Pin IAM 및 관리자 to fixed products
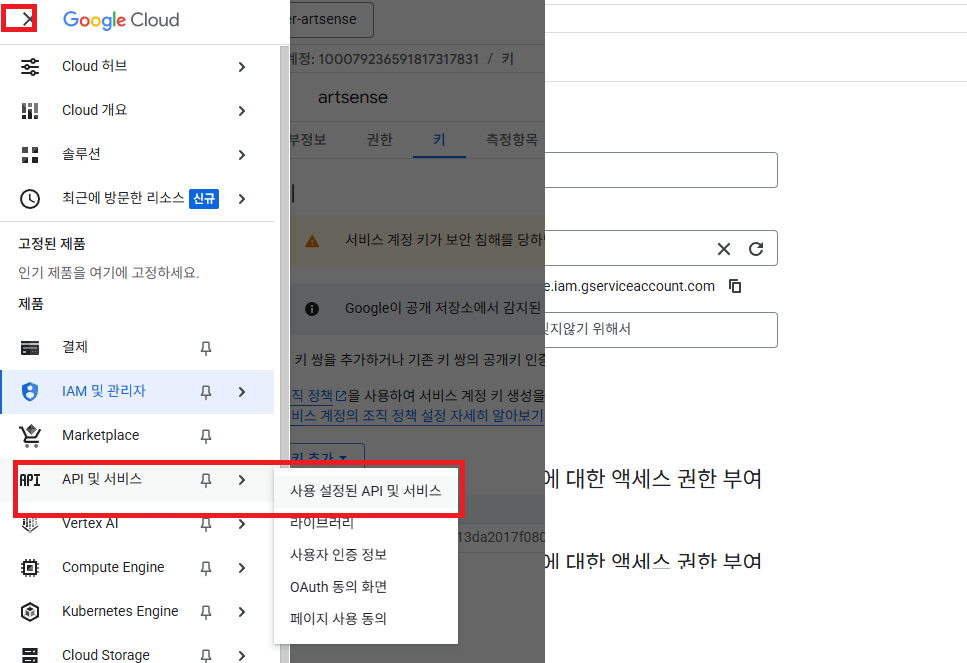Screen dimensions: 967x663 click(x=206, y=392)
